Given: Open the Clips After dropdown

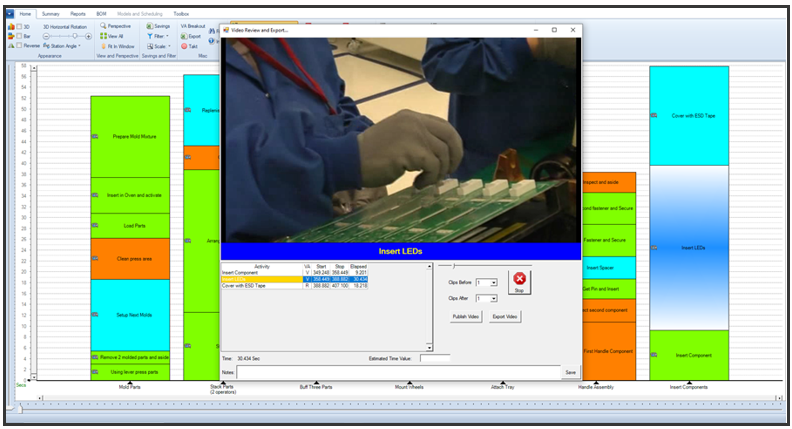Looking at the screenshot, I should click(494, 299).
